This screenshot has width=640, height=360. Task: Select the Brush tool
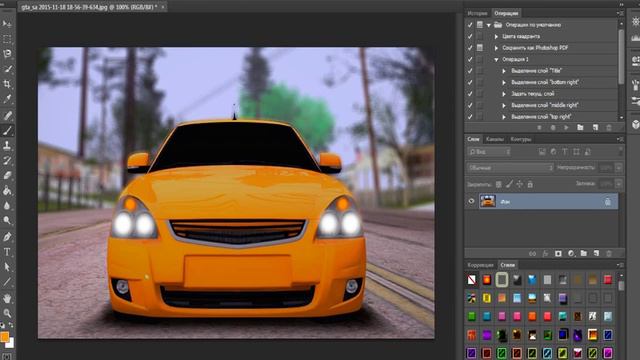click(7, 131)
